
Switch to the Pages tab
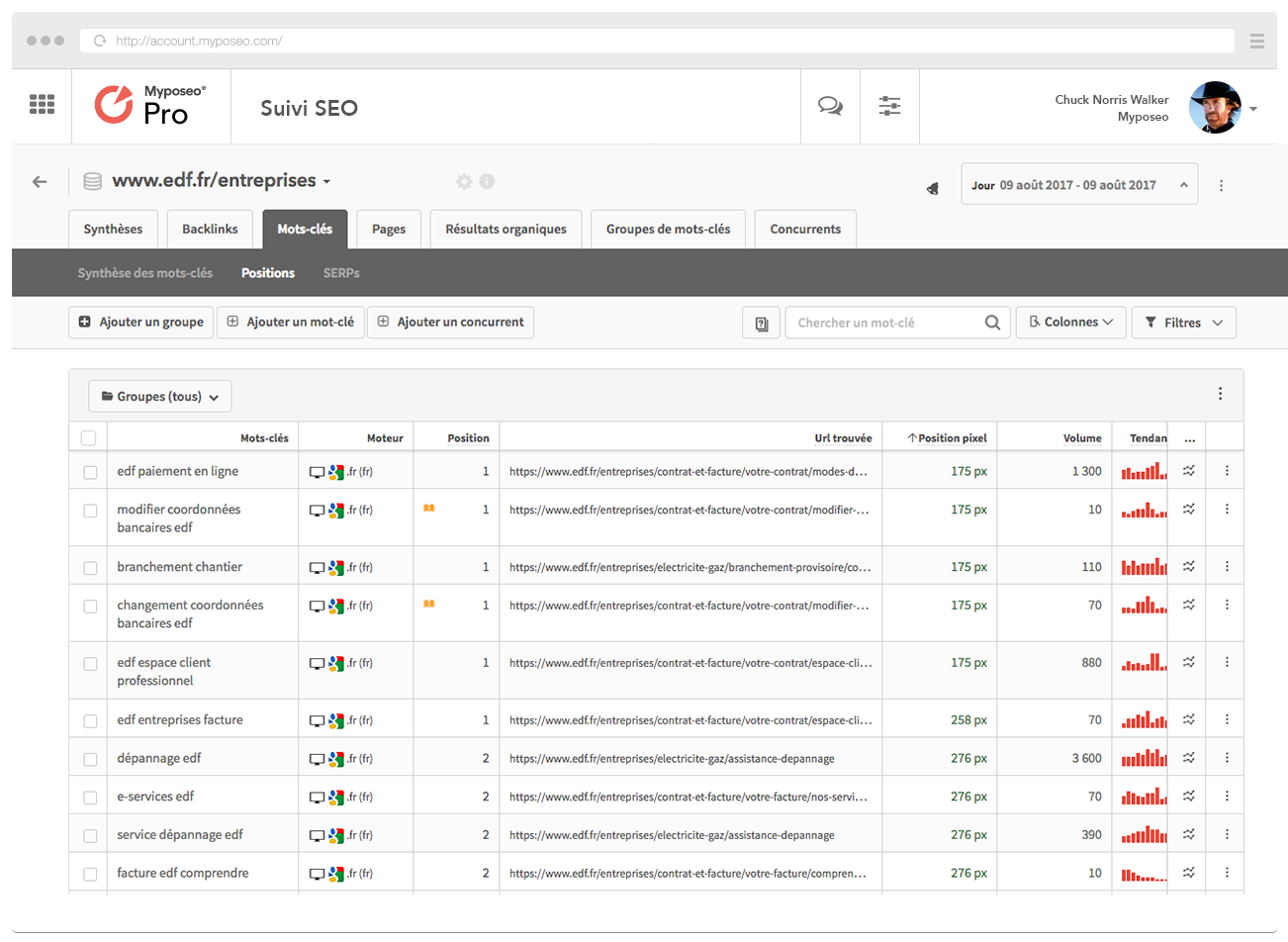(x=389, y=229)
